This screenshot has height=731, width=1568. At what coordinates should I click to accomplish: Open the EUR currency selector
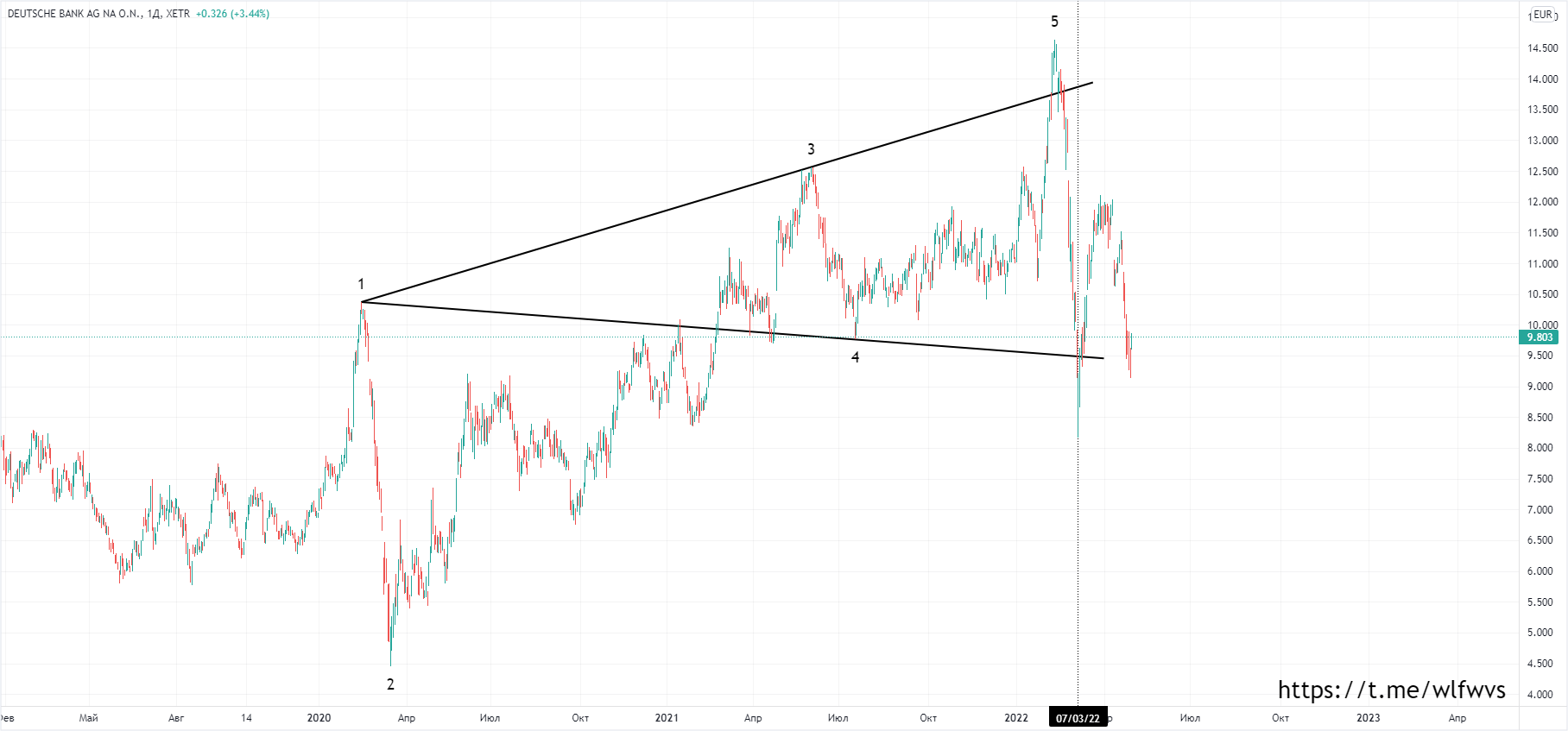(1542, 15)
